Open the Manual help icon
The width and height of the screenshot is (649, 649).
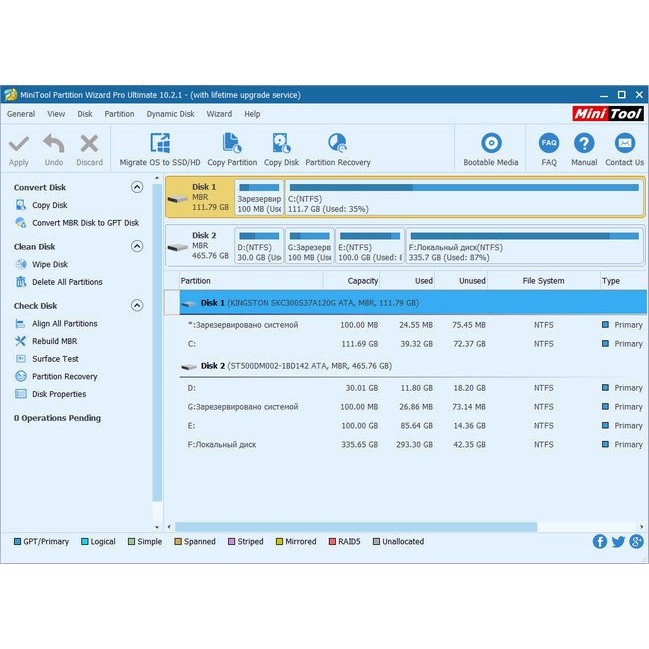(x=584, y=143)
